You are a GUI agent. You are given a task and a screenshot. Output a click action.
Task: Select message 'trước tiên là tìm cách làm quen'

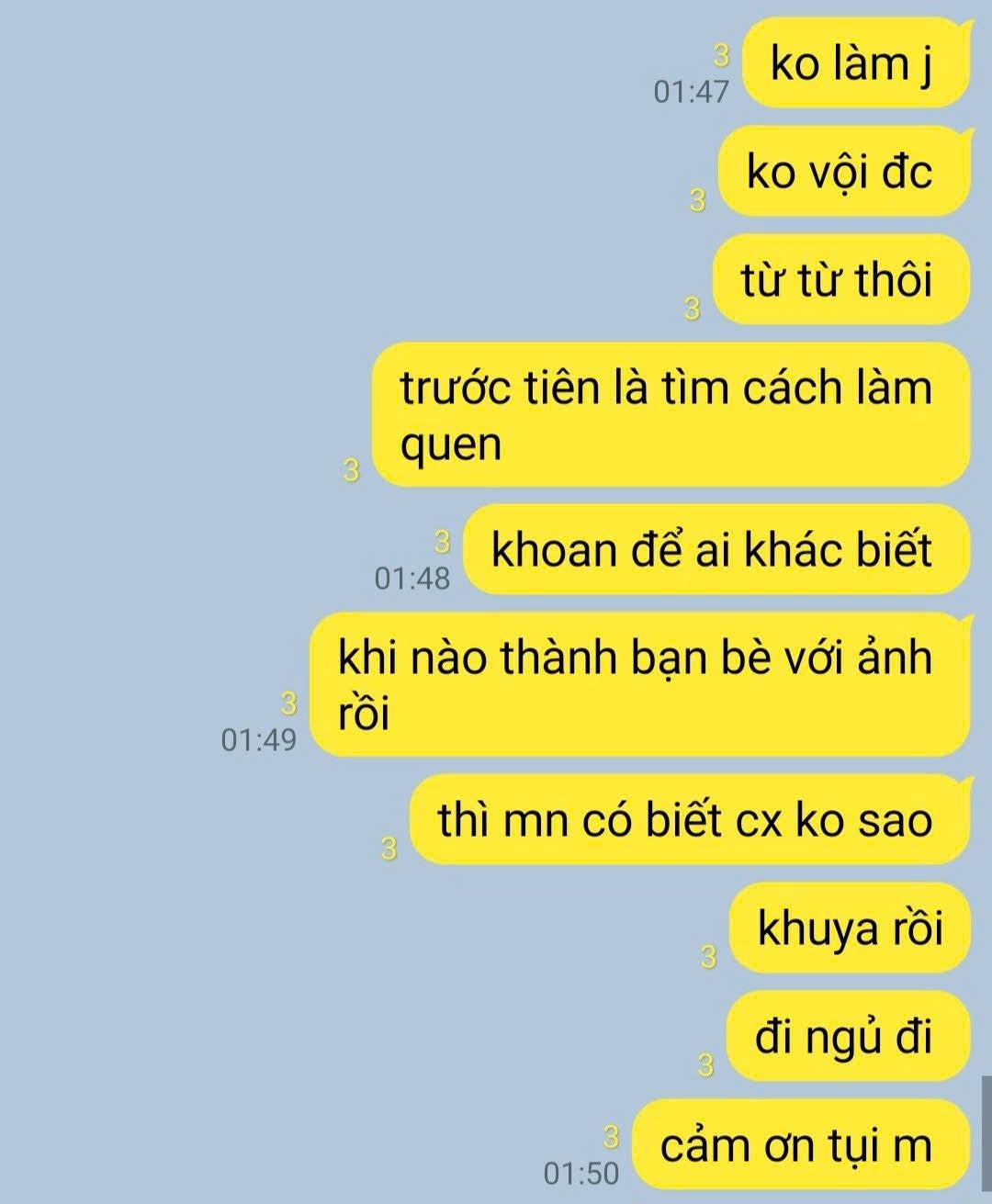671,414
